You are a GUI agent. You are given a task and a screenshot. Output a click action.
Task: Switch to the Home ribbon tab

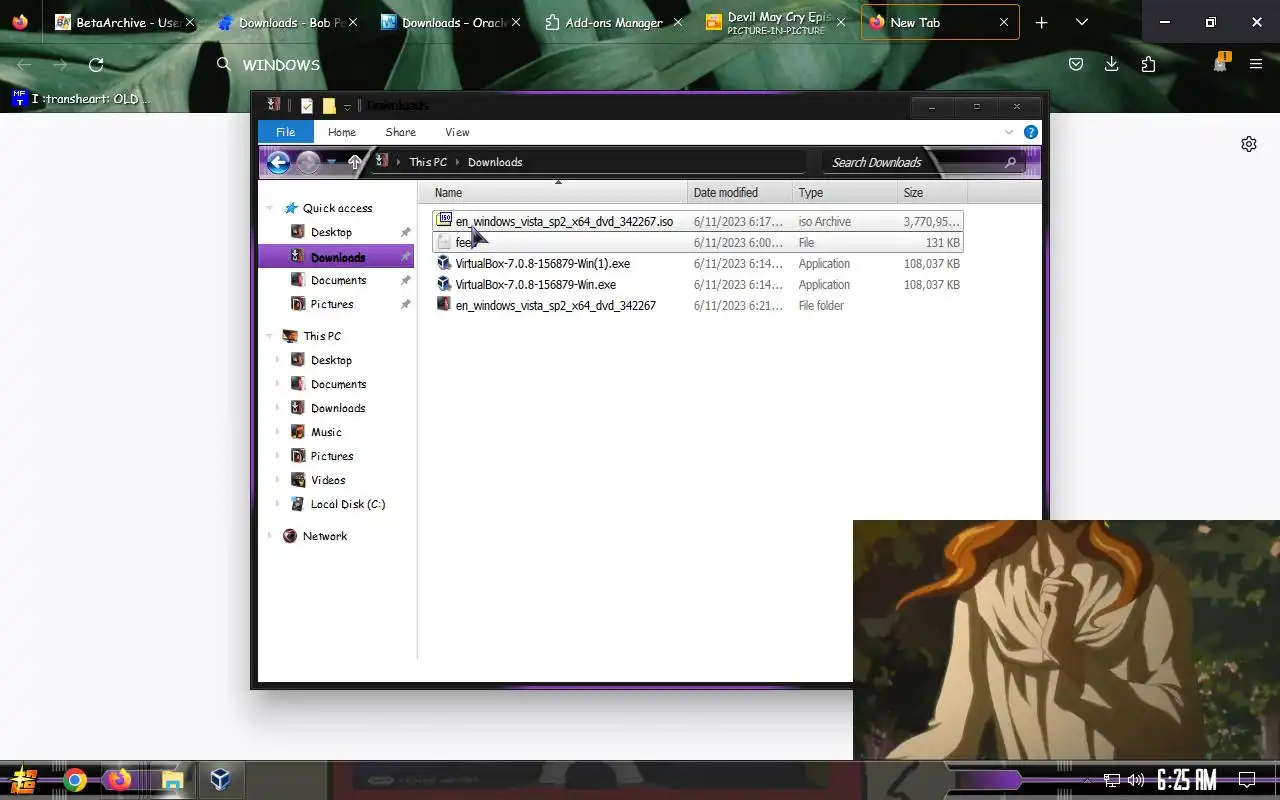(x=342, y=132)
